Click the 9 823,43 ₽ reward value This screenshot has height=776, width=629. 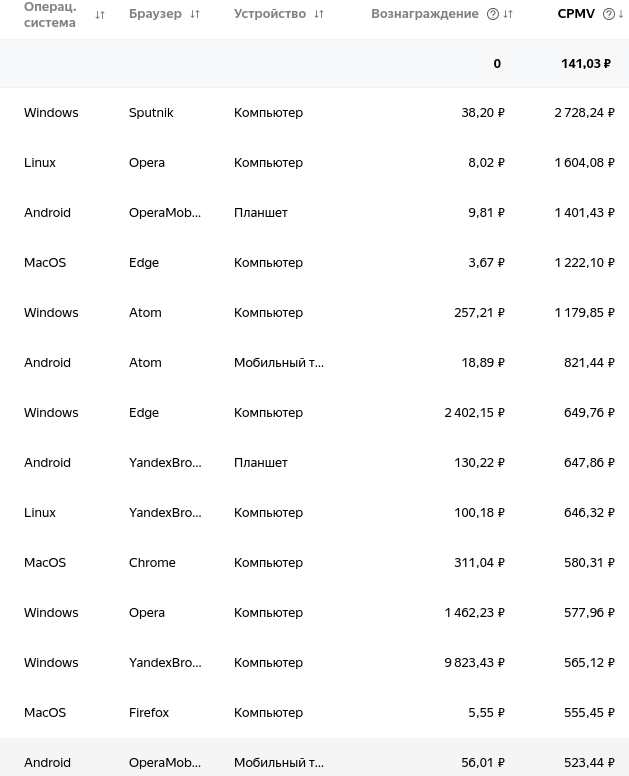pos(474,663)
